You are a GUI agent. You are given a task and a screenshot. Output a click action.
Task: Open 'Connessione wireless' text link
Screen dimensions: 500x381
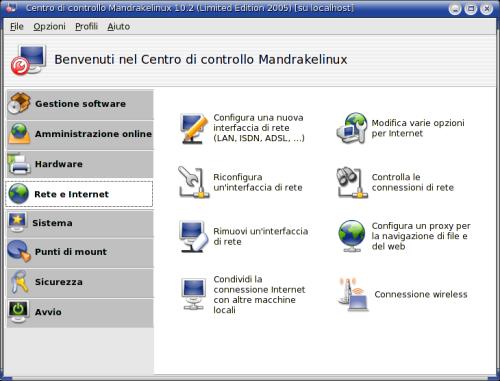click(x=421, y=294)
